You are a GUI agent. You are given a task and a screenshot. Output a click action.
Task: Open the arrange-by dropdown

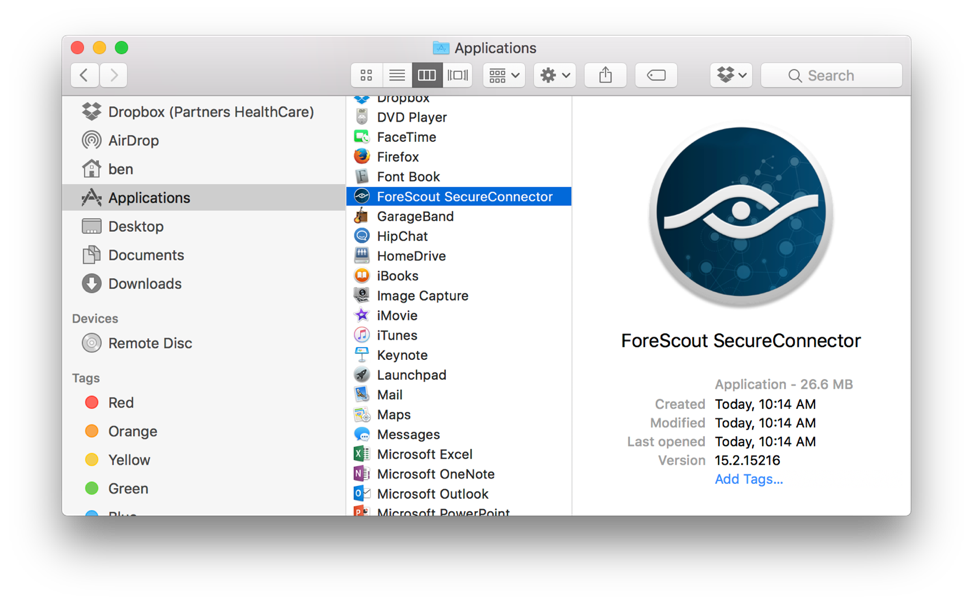[x=504, y=76]
